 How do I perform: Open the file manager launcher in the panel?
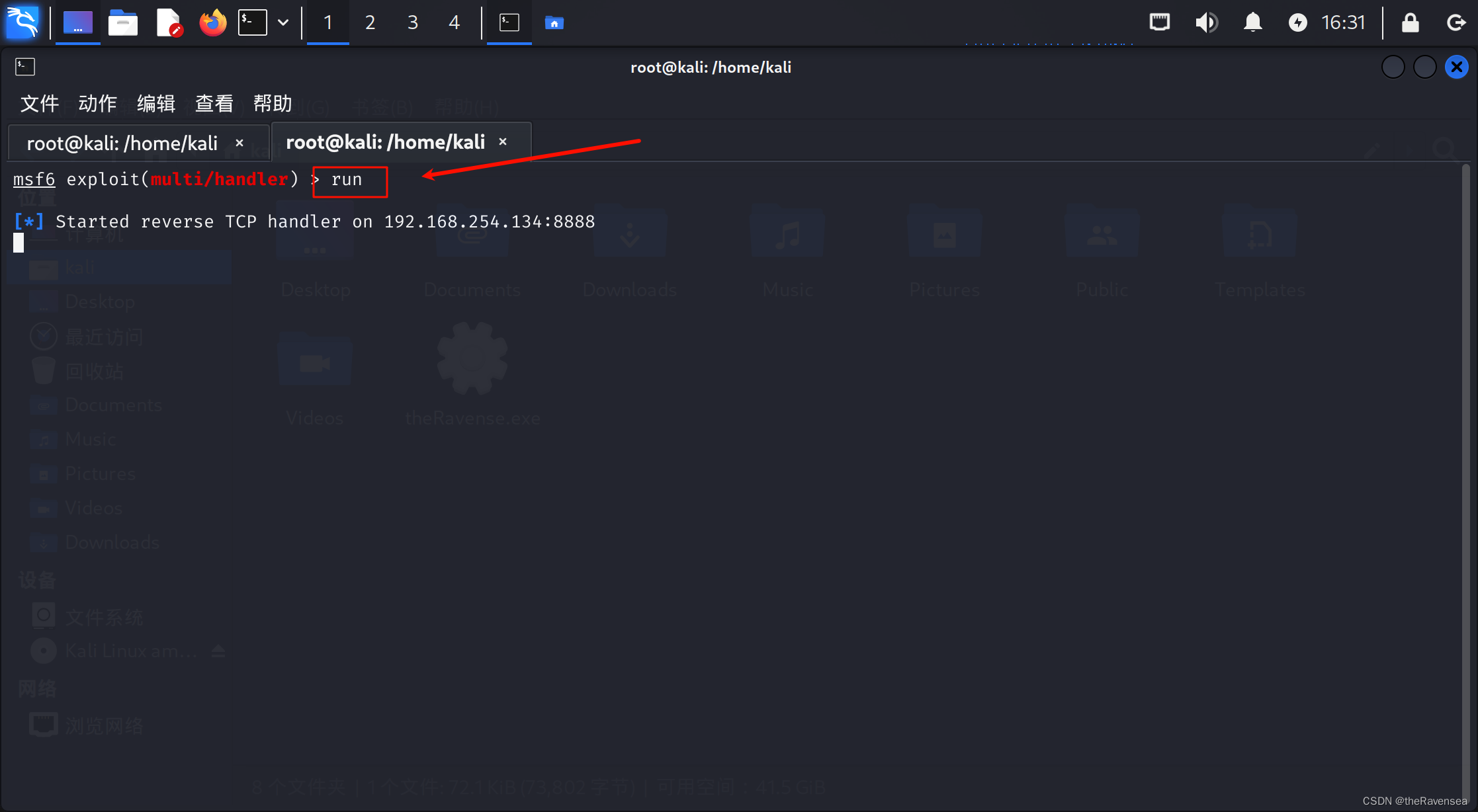click(x=123, y=22)
